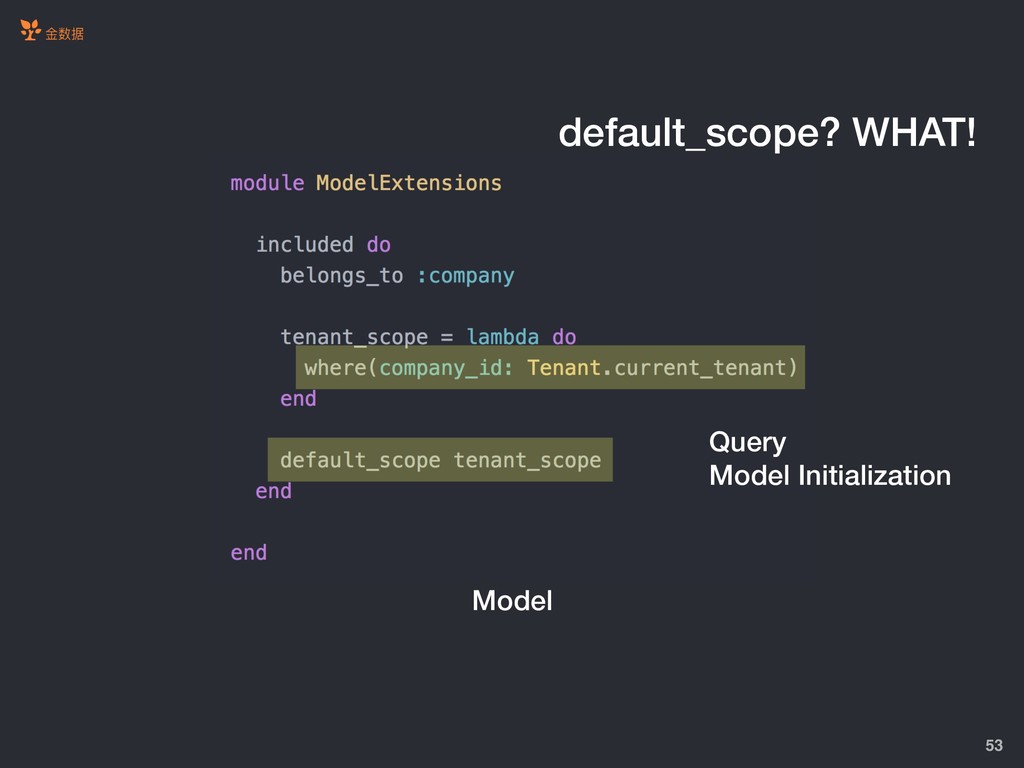The image size is (1024, 768).
Task: Click highlighted "default_scope tenant_scope" line
Action: point(440,460)
